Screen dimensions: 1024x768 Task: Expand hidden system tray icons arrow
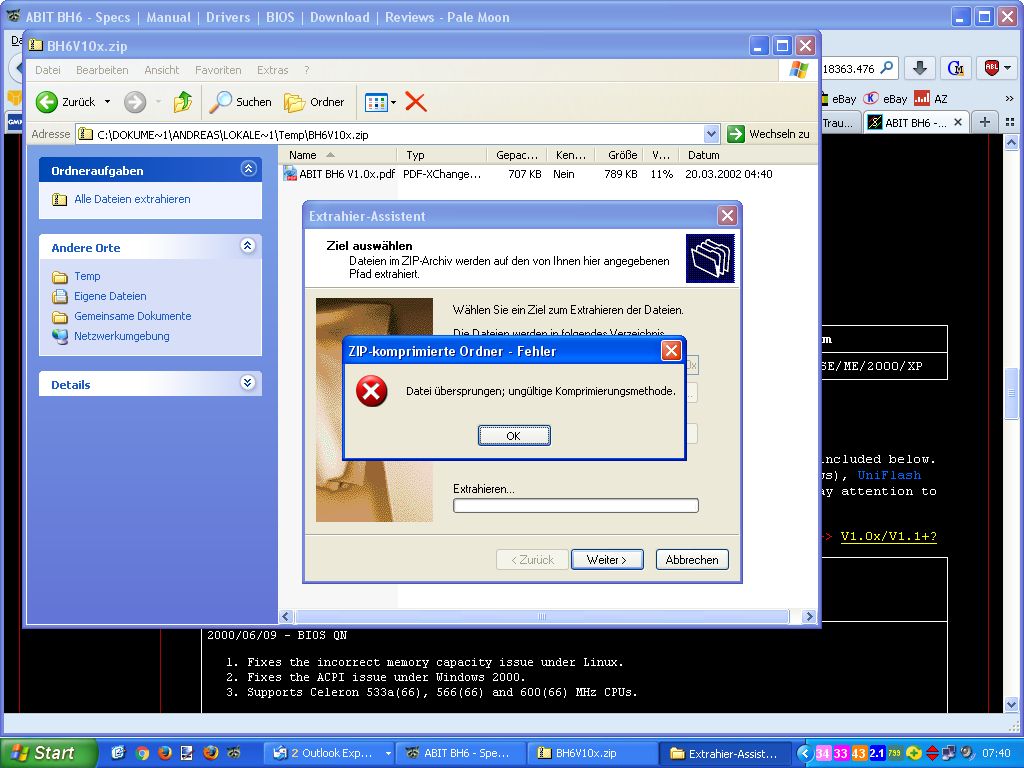[805, 754]
